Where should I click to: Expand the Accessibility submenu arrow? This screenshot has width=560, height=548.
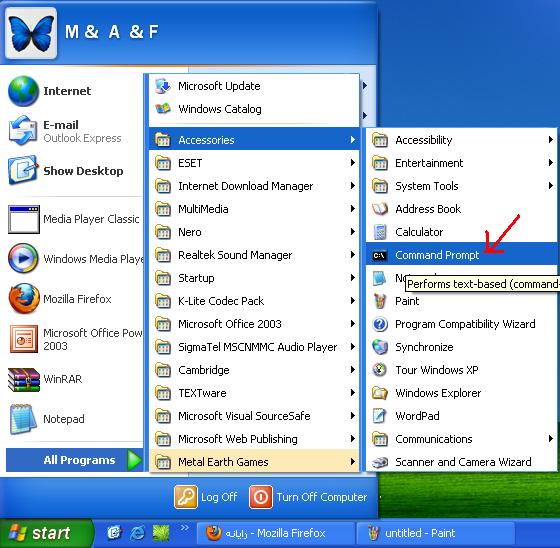(x=551, y=140)
